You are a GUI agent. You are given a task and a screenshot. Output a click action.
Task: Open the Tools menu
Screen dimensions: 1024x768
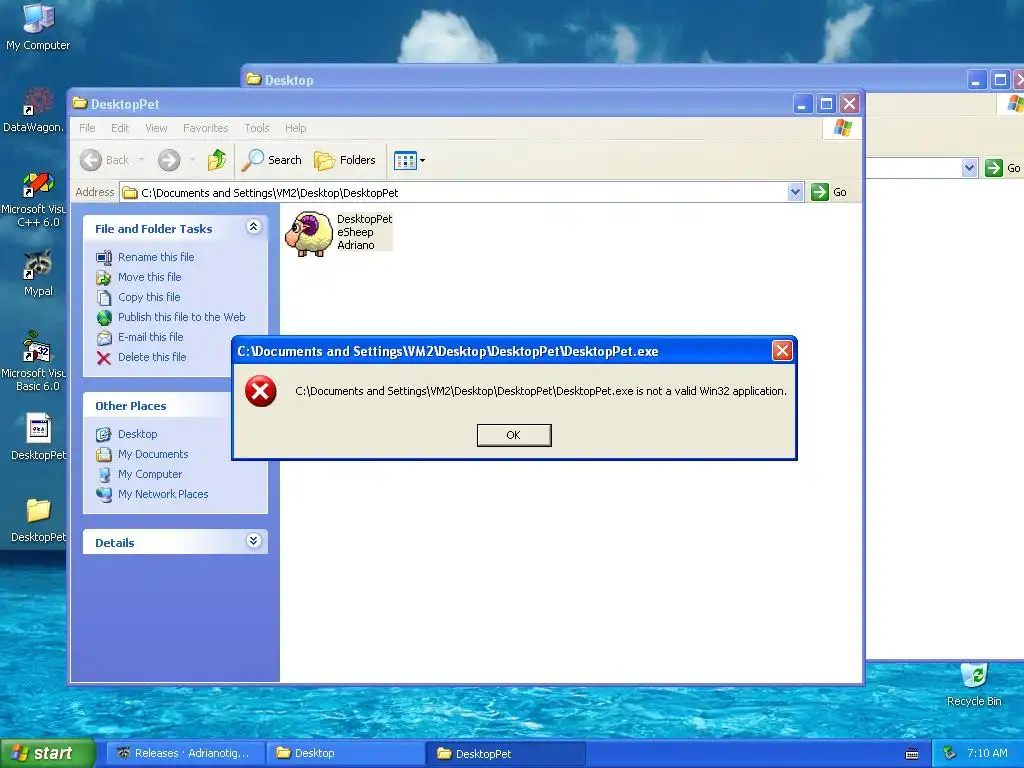(x=257, y=128)
